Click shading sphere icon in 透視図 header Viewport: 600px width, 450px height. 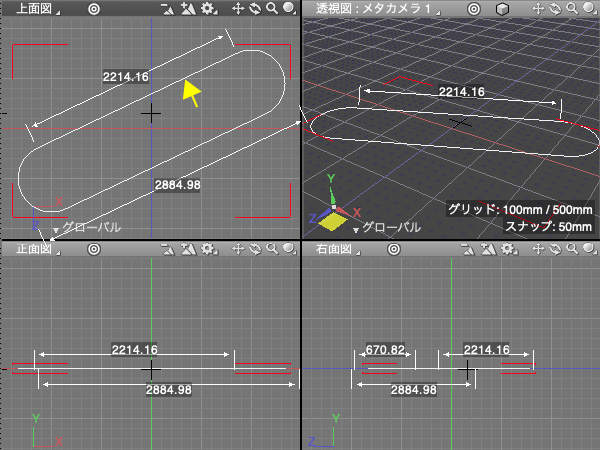tap(589, 8)
